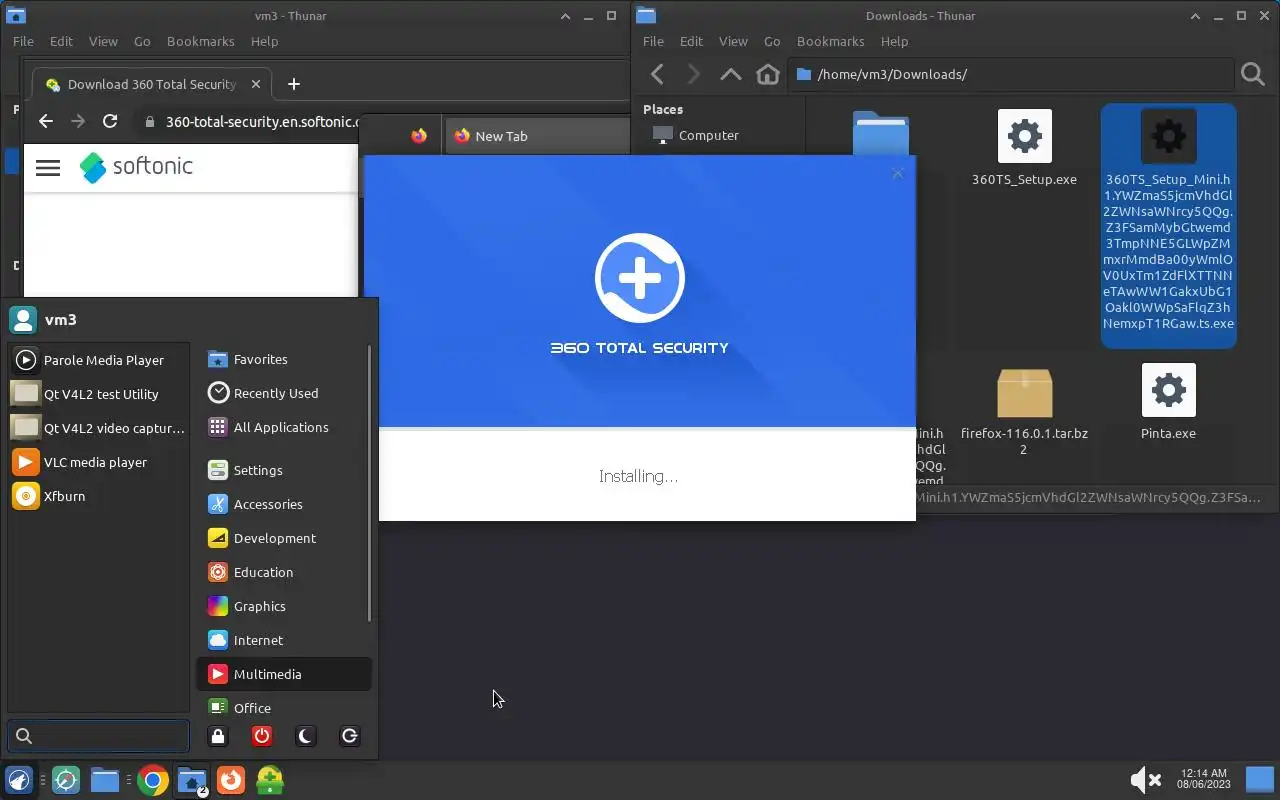Open the Internet category
This screenshot has width=1280, height=800.
[x=283, y=640]
